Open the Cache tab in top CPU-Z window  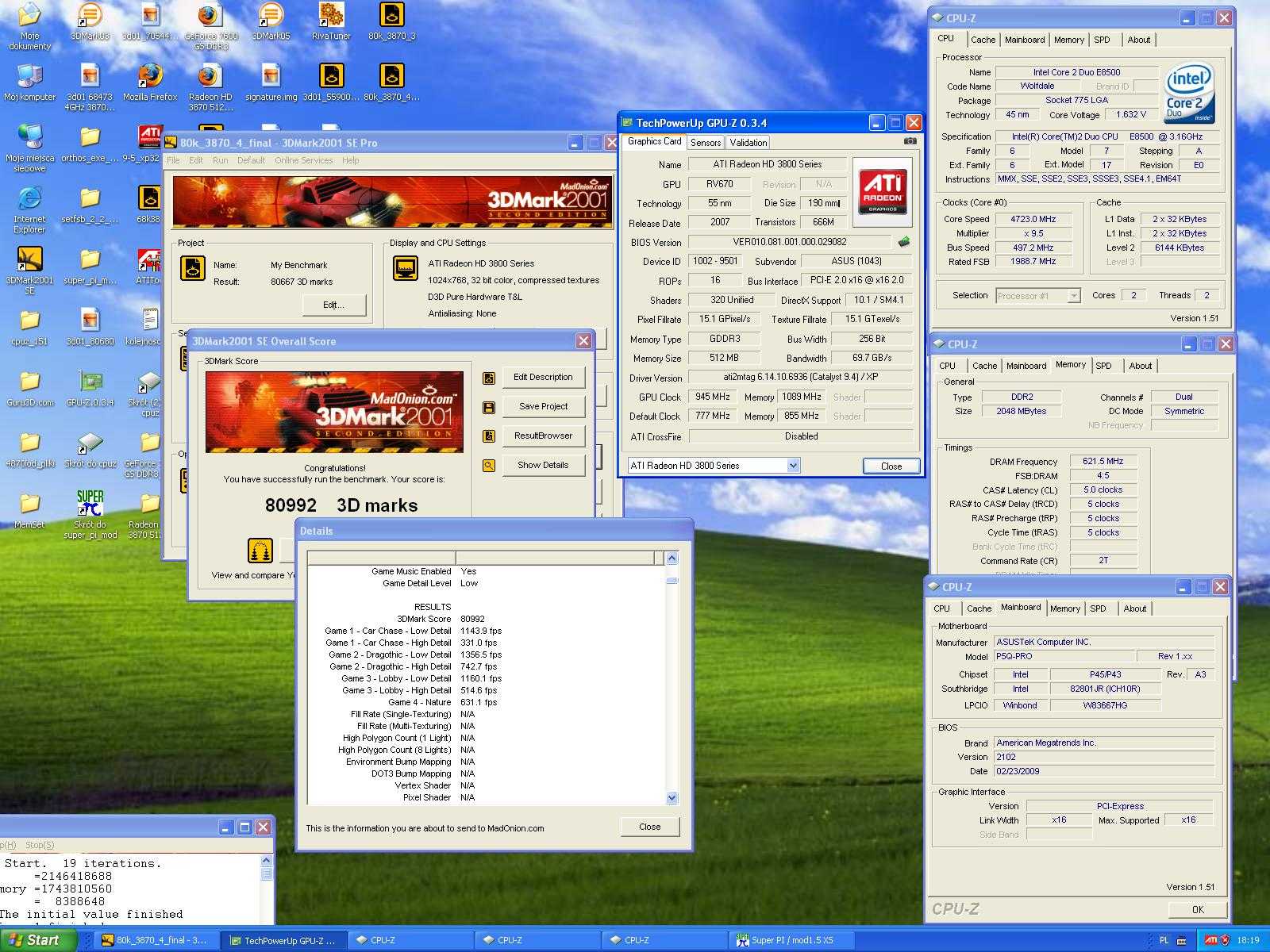983,40
